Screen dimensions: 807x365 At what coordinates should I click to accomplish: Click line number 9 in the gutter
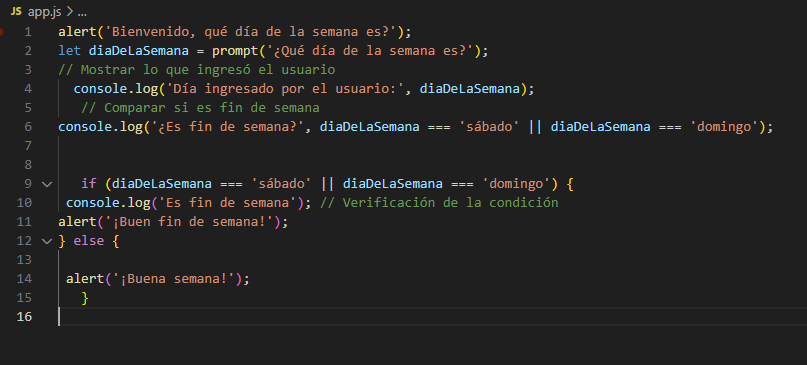(x=28, y=184)
